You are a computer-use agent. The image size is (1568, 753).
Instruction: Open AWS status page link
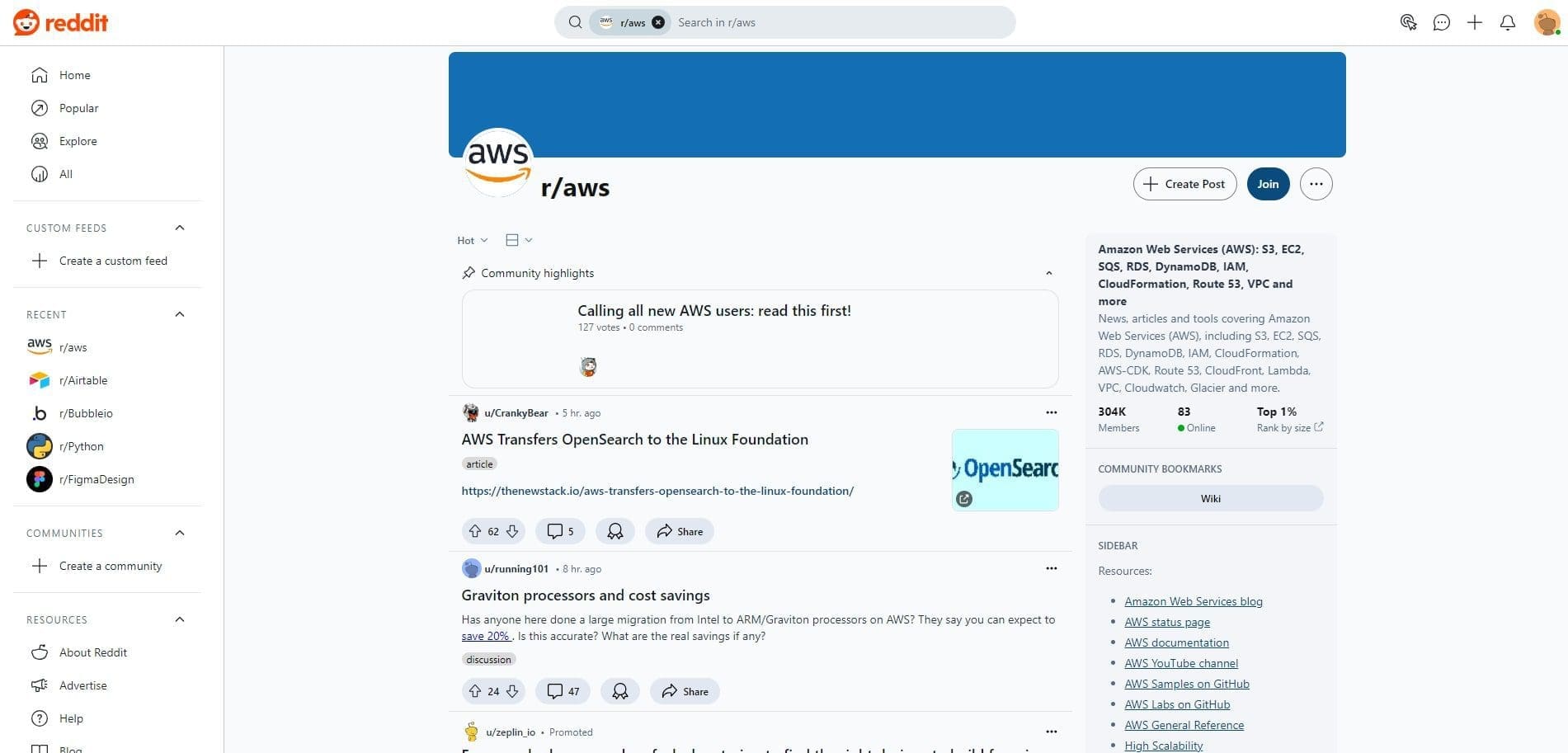tap(1166, 622)
